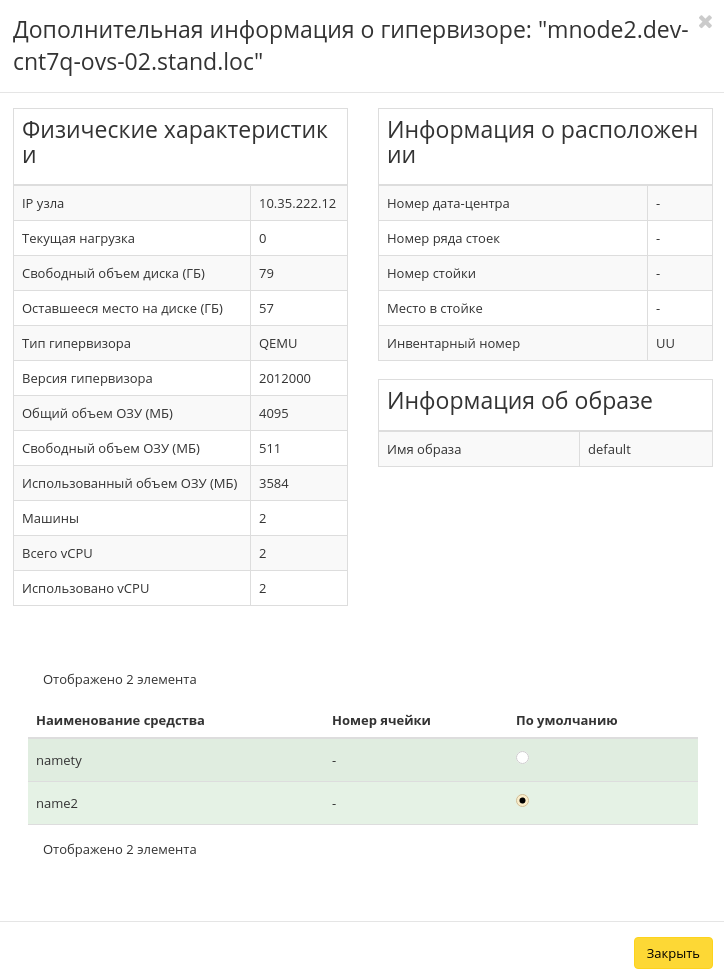Click the IP узла row
Image resolution: width=724 pixels, height=980 pixels.
coord(130,203)
